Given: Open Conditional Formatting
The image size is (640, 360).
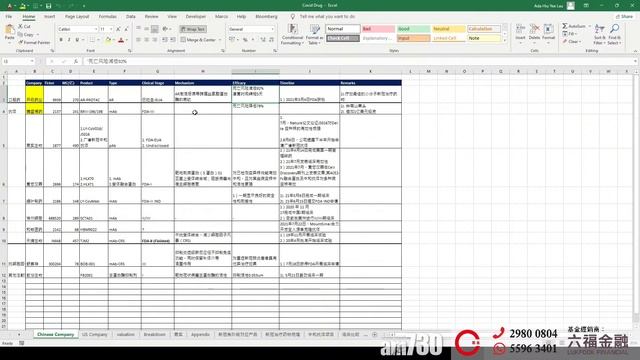Looking at the screenshot, I should pos(292,35).
